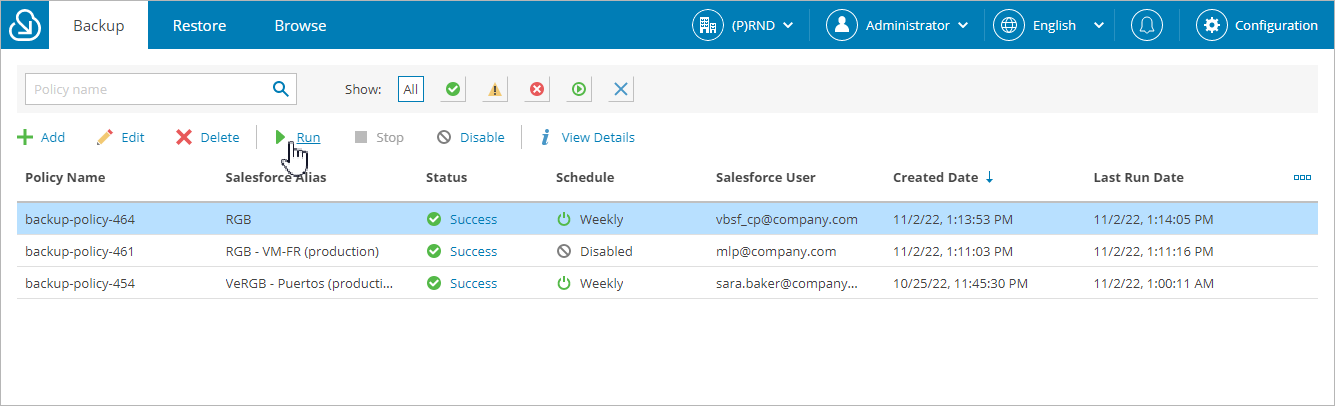This screenshot has width=1335, height=406.
Task: Open the Administrator user dropdown
Action: [x=897, y=25]
